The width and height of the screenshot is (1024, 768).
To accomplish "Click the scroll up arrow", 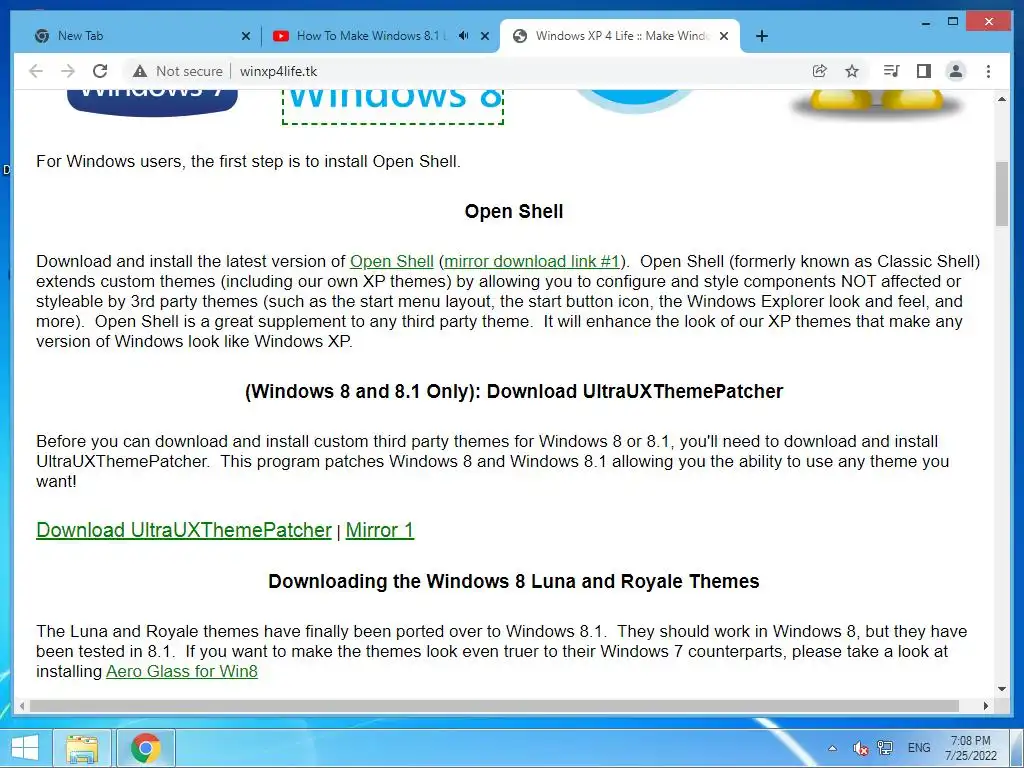I will 1002,99.
